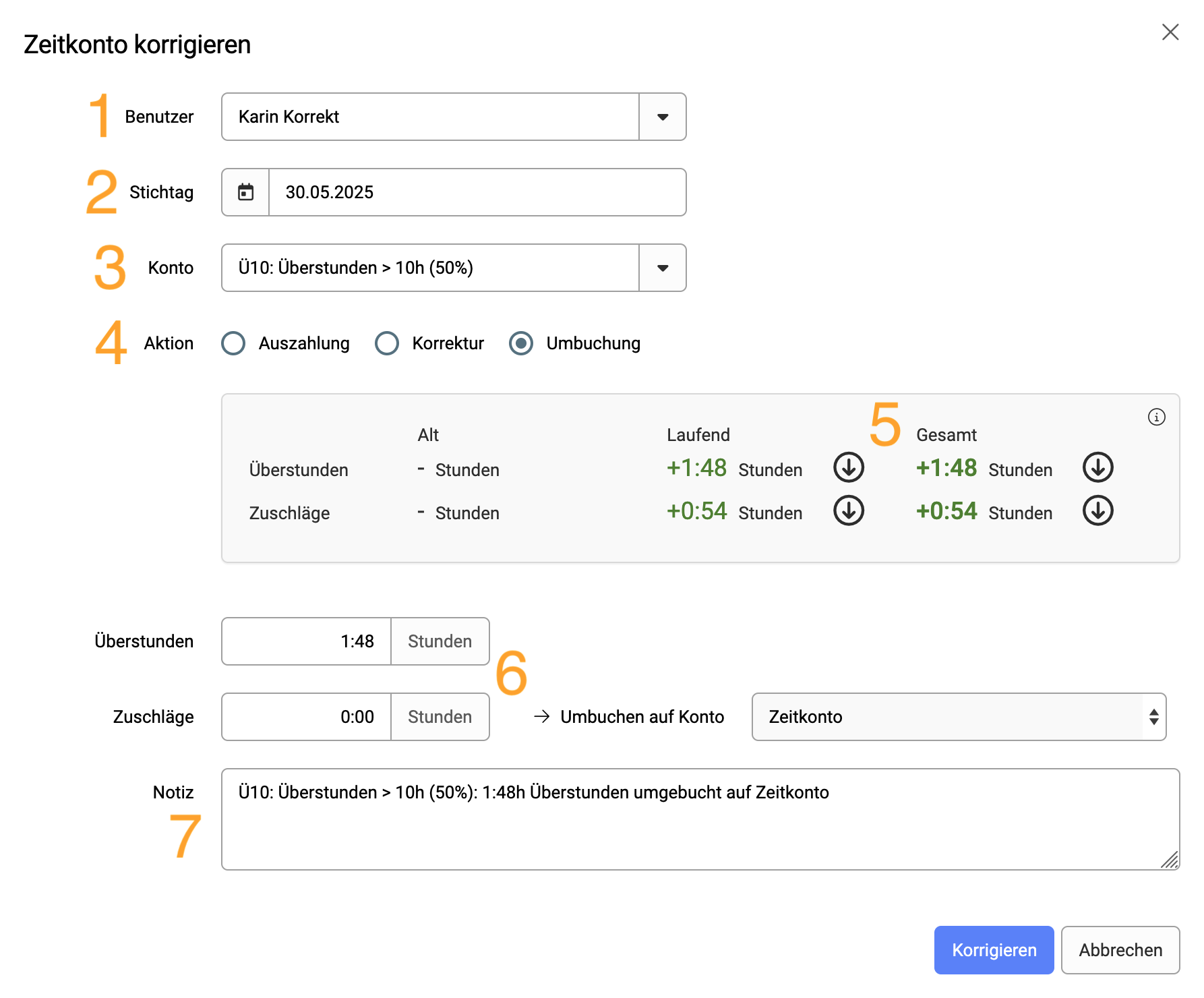
Task: Click into the Notiz text area
Action: click(700, 819)
